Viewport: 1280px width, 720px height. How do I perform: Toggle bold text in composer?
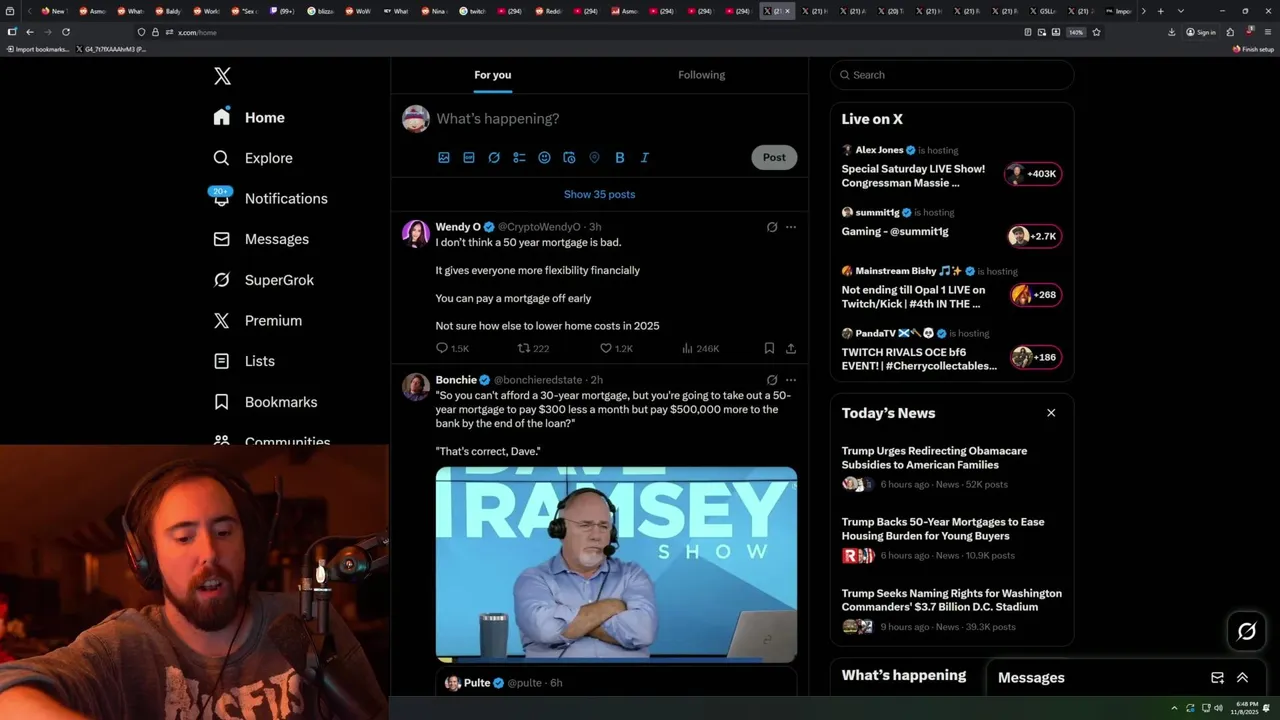point(620,158)
